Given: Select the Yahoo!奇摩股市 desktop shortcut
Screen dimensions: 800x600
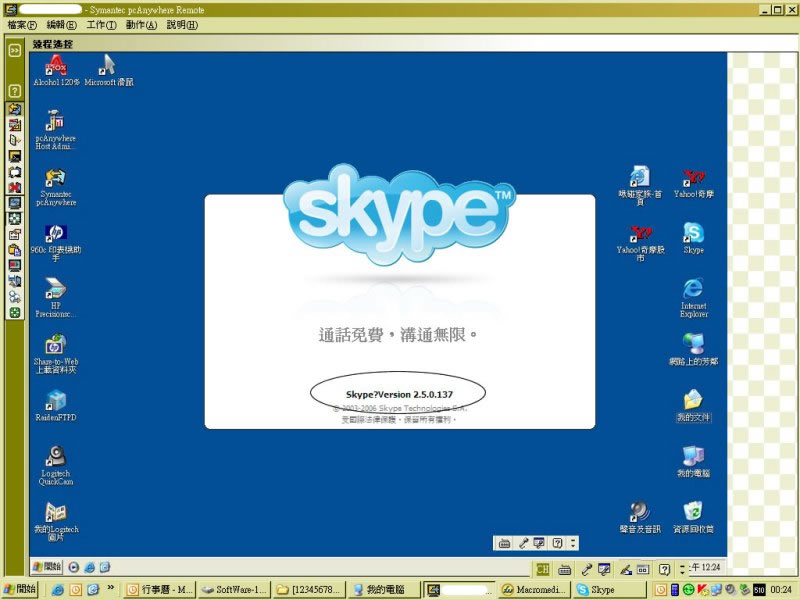Looking at the screenshot, I should (x=640, y=243).
